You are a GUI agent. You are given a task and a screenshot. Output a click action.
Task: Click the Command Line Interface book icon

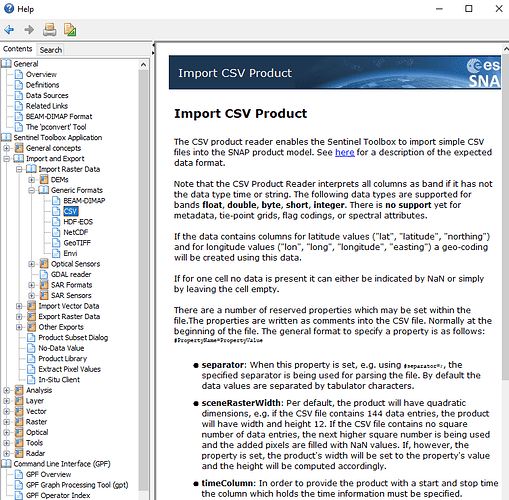click(x=6, y=464)
